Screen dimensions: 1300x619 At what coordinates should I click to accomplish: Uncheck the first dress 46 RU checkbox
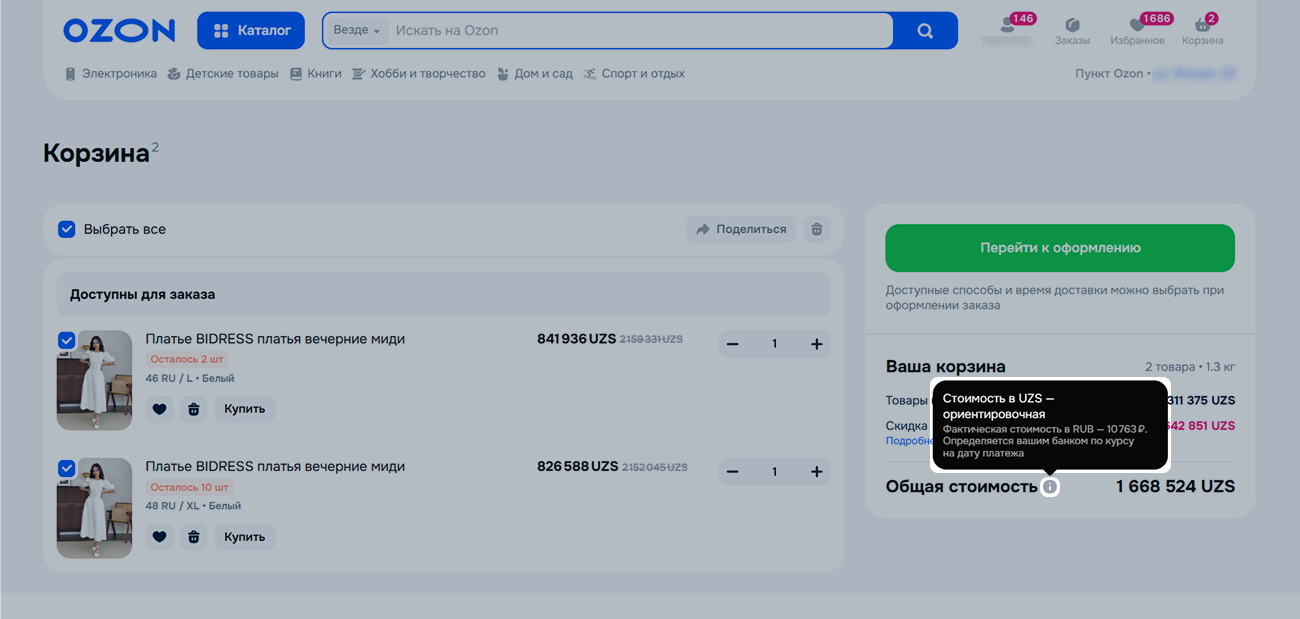coord(66,340)
